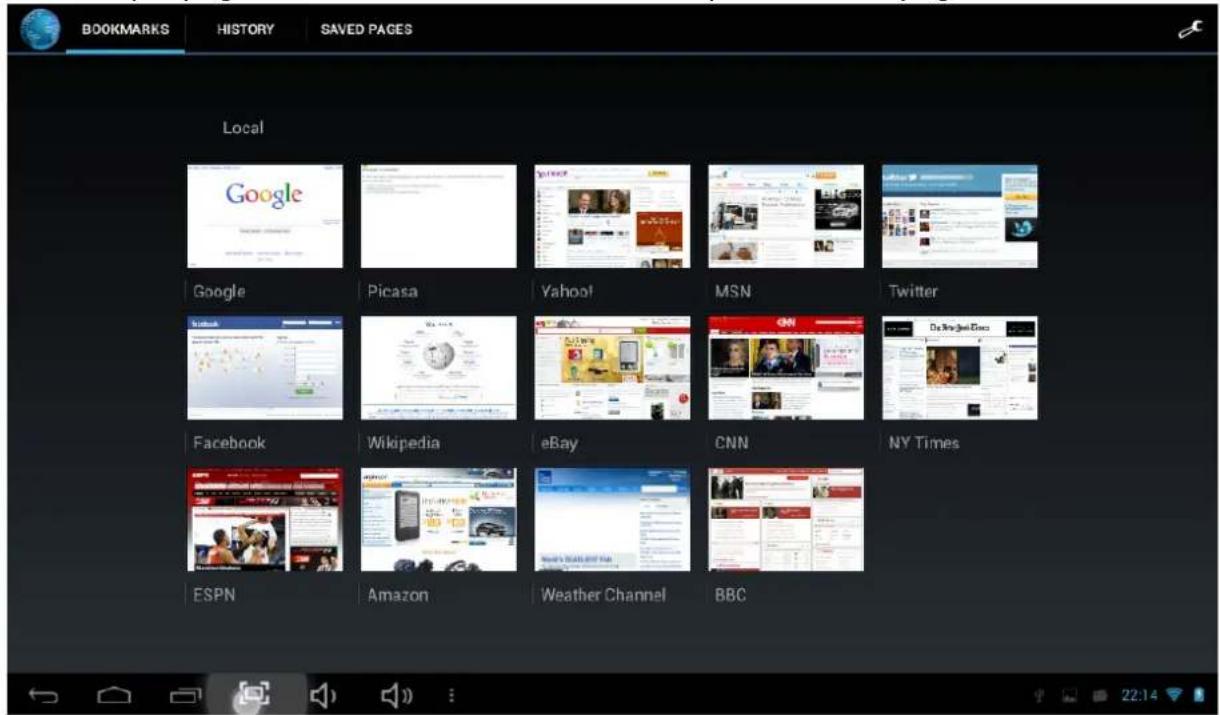Viewport: 1220px width, 715px height.
Task: Raise volume with the louder speaker icon
Action: (x=397, y=693)
